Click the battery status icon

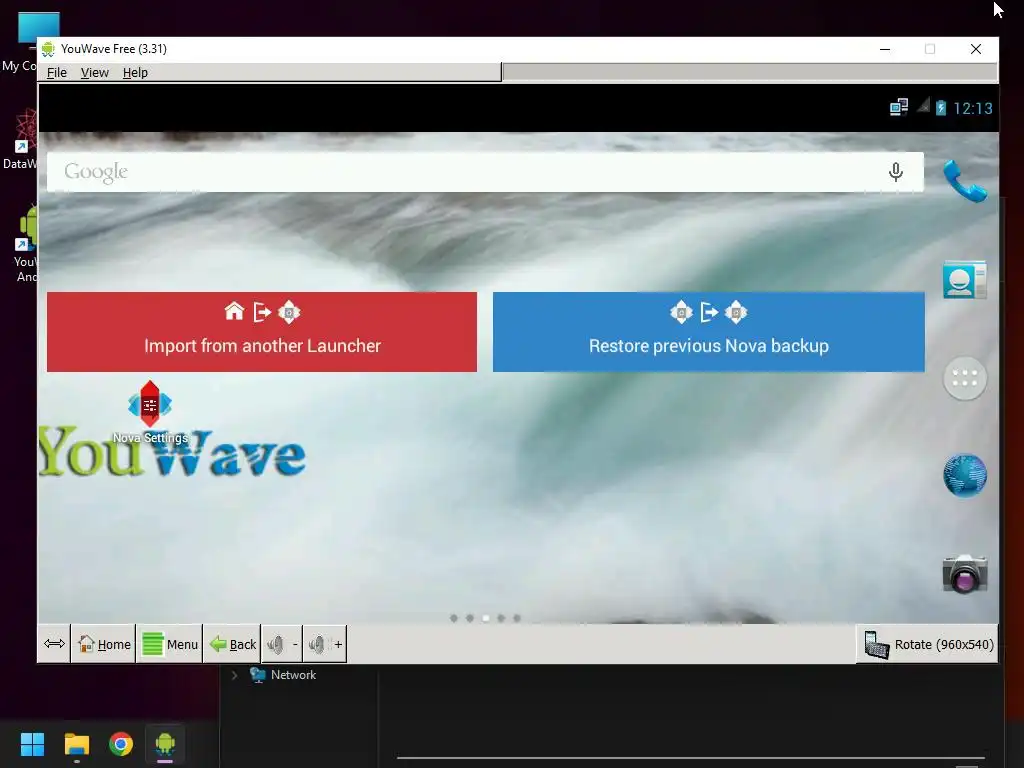[x=940, y=108]
